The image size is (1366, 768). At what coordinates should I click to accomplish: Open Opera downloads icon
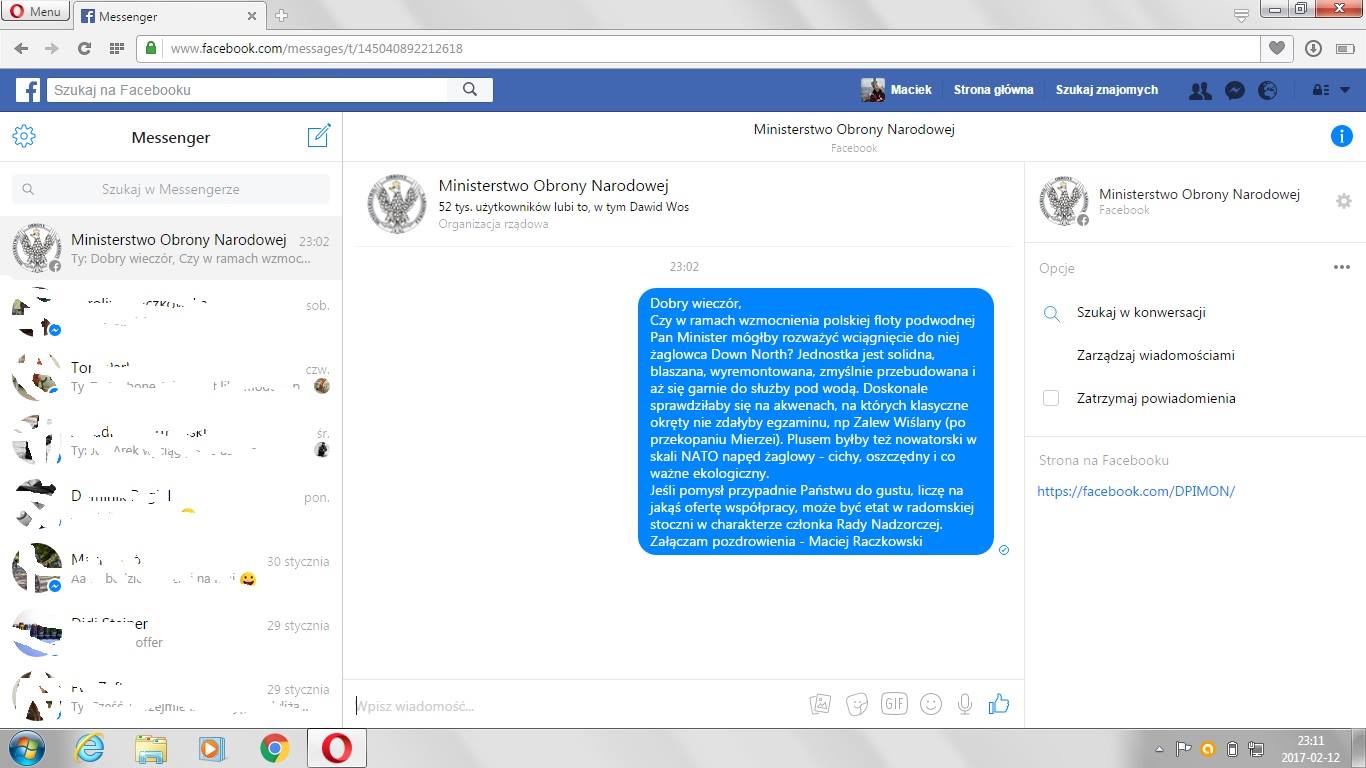coord(1314,48)
